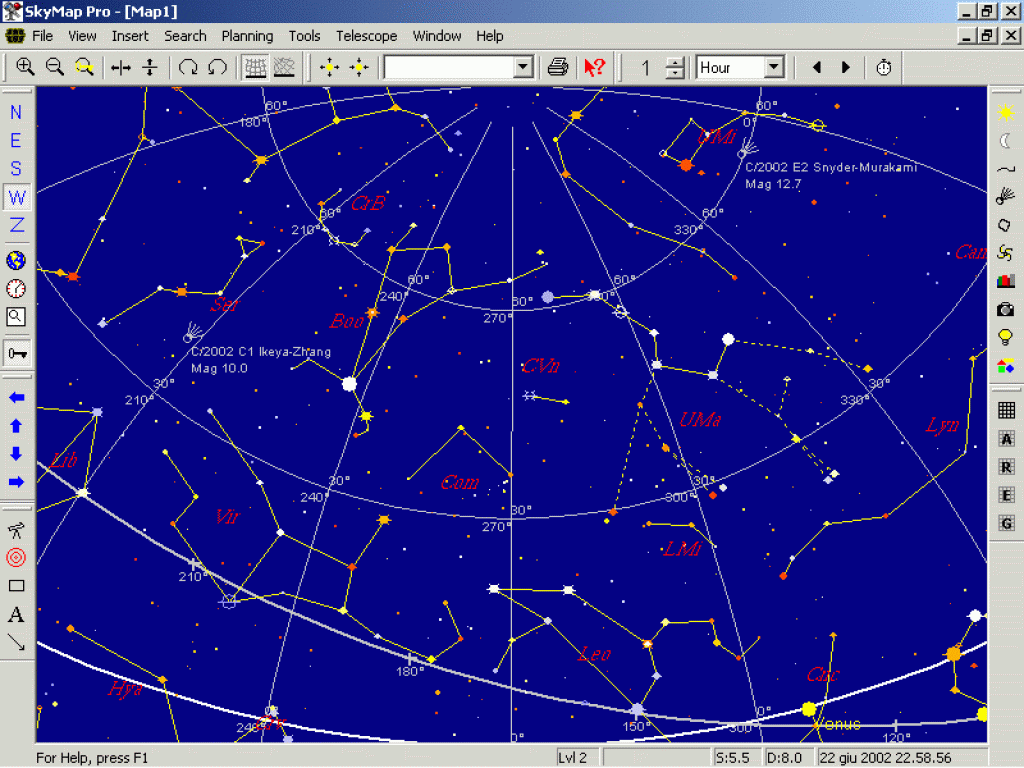Click the step time forward arrow button
Screen dimensions: 1024x768
[x=846, y=67]
